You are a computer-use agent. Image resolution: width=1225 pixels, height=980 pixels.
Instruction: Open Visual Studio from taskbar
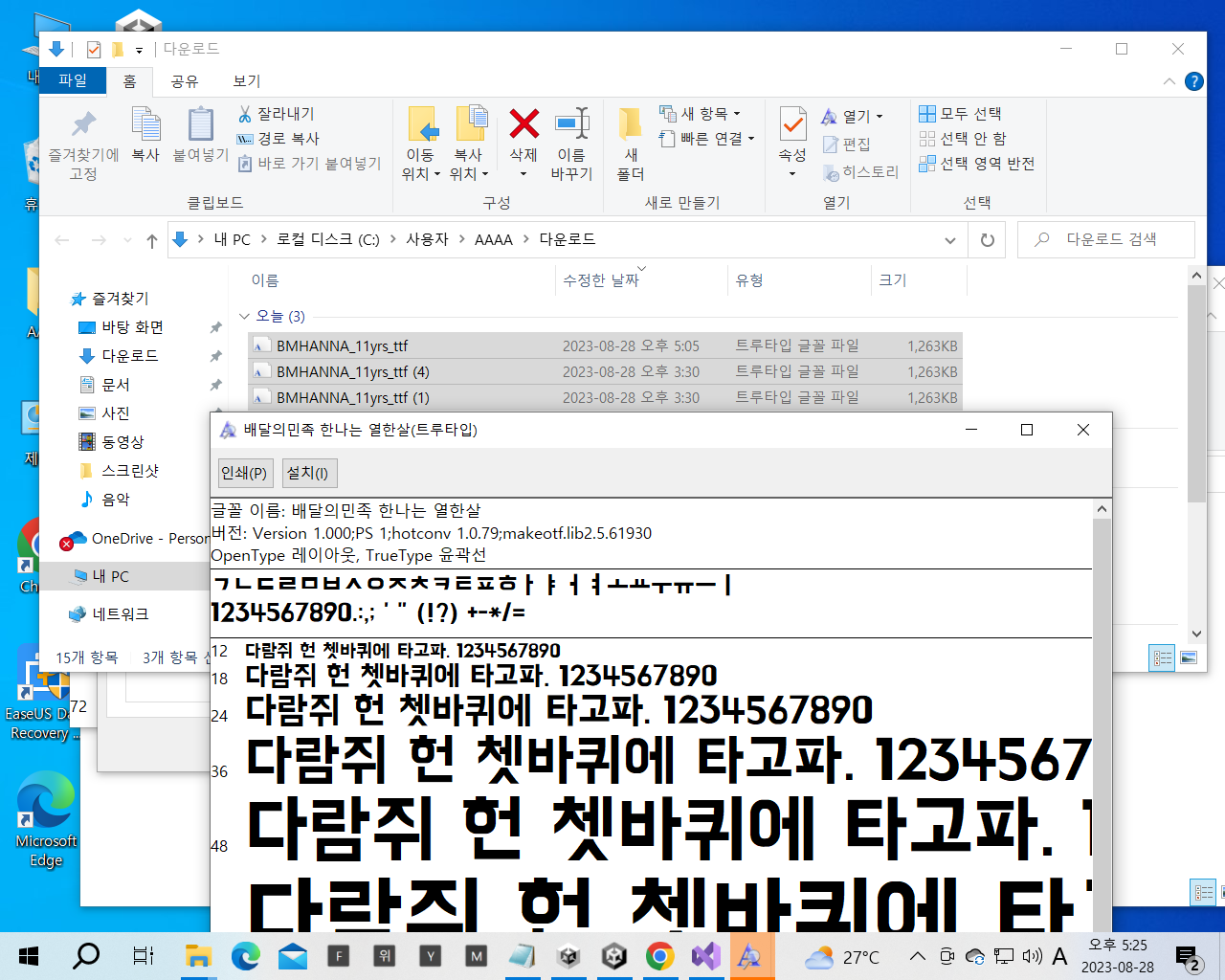click(705, 956)
